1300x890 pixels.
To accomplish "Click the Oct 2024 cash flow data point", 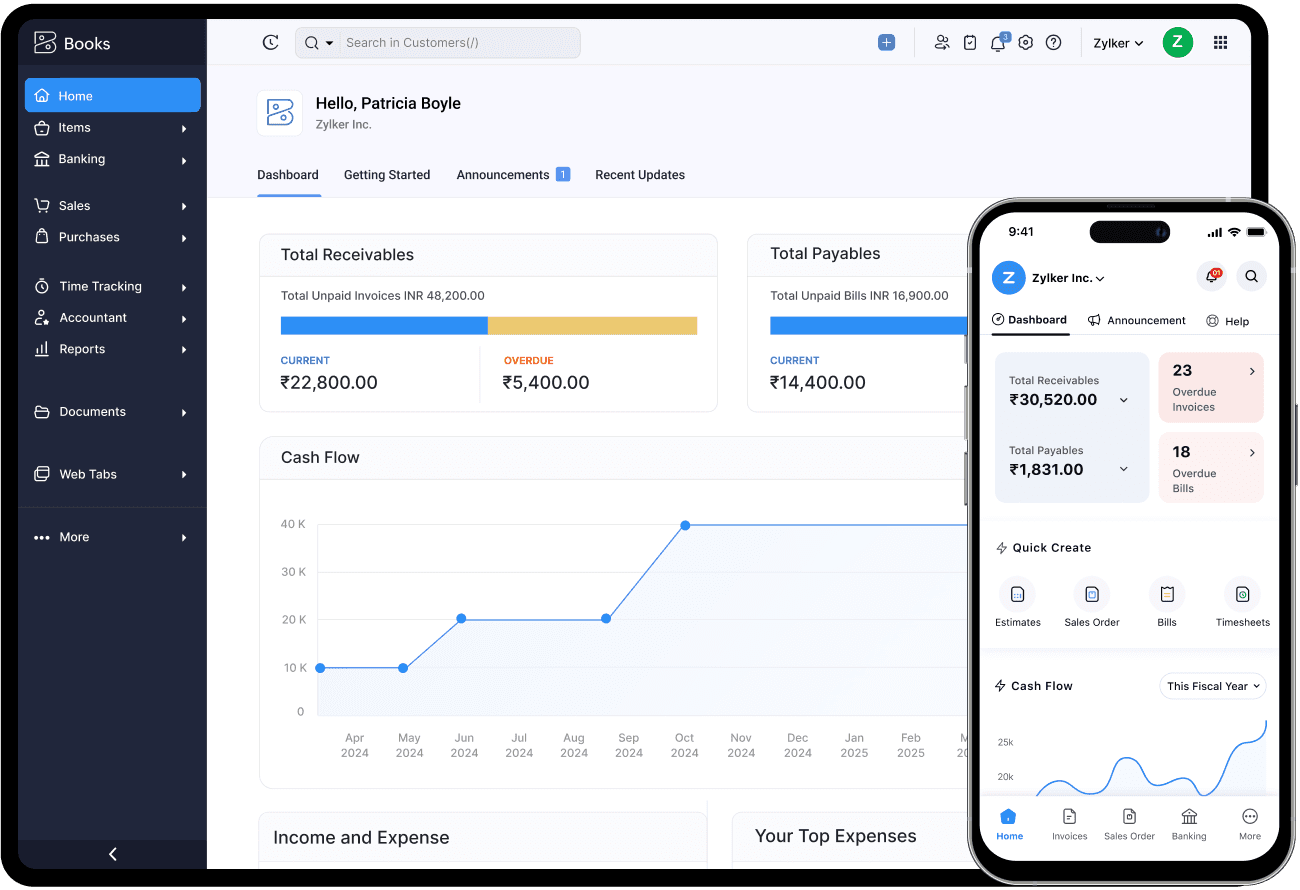I will click(x=685, y=525).
